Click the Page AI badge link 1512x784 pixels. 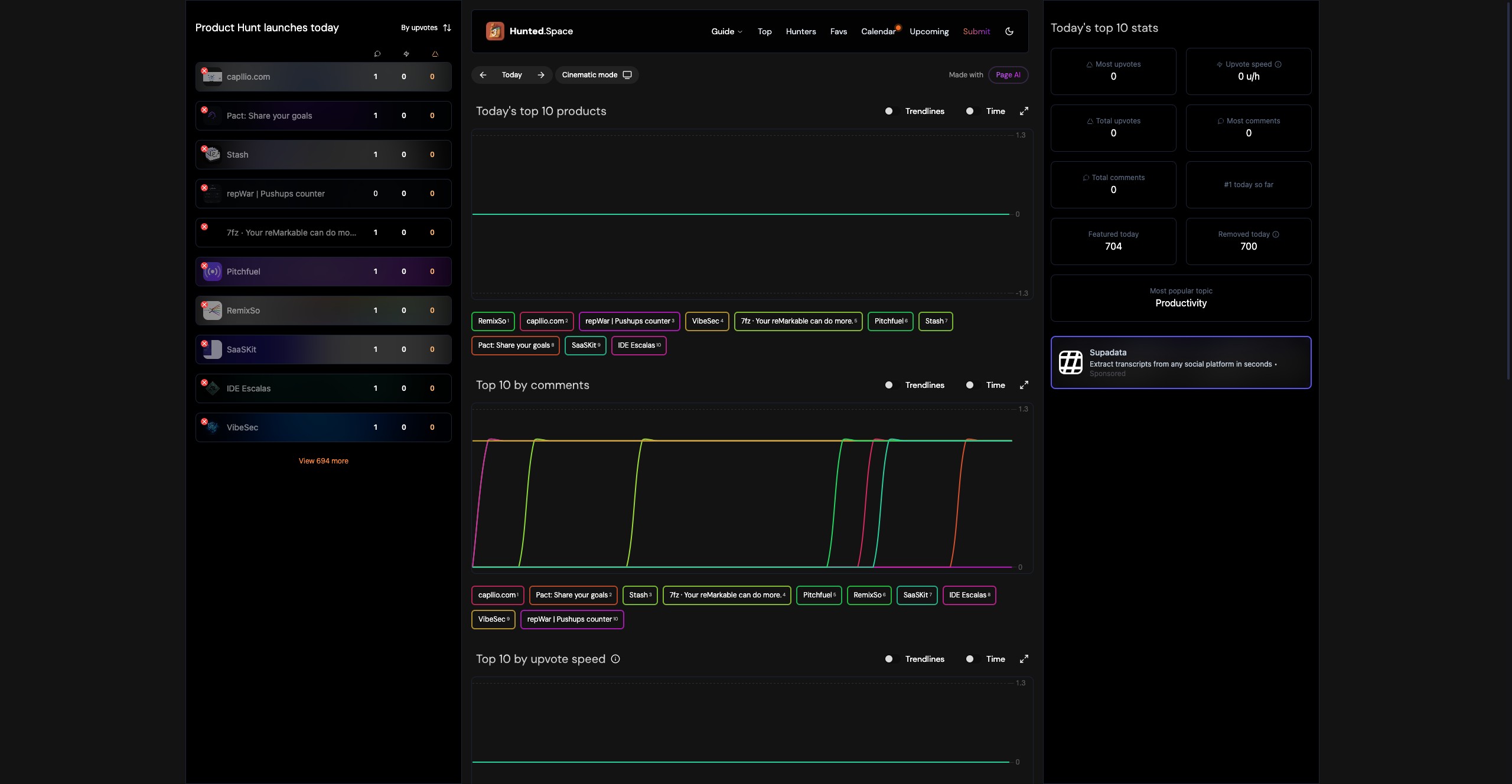1008,75
